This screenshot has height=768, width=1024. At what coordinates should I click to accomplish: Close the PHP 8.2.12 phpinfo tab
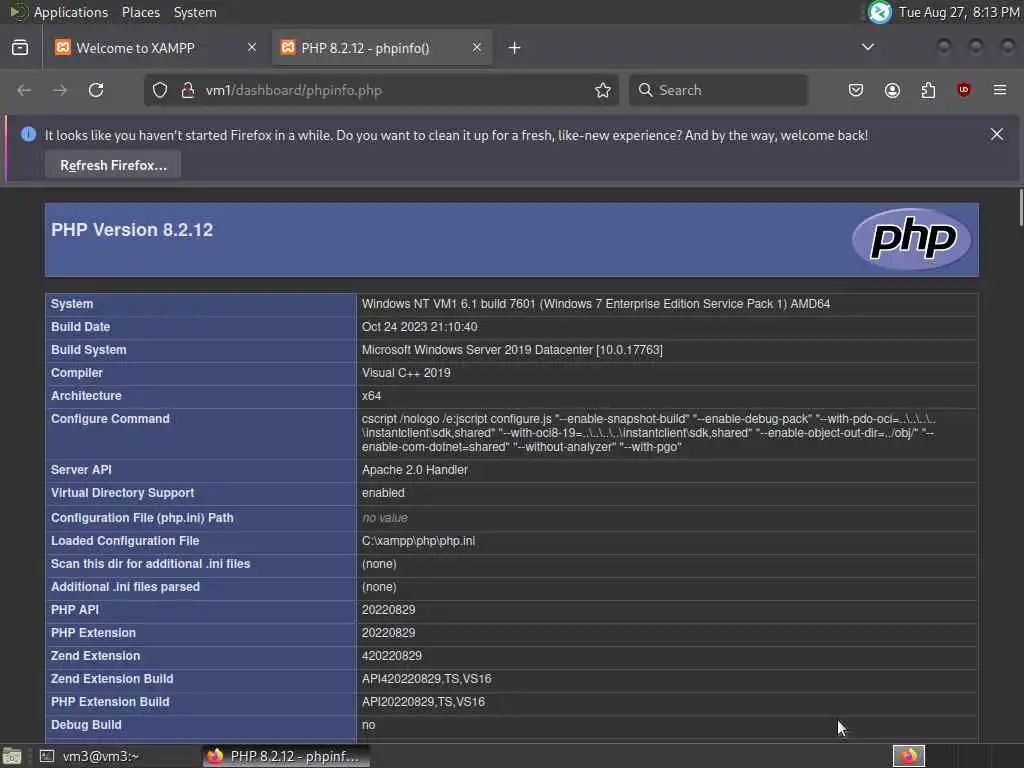tap(477, 47)
